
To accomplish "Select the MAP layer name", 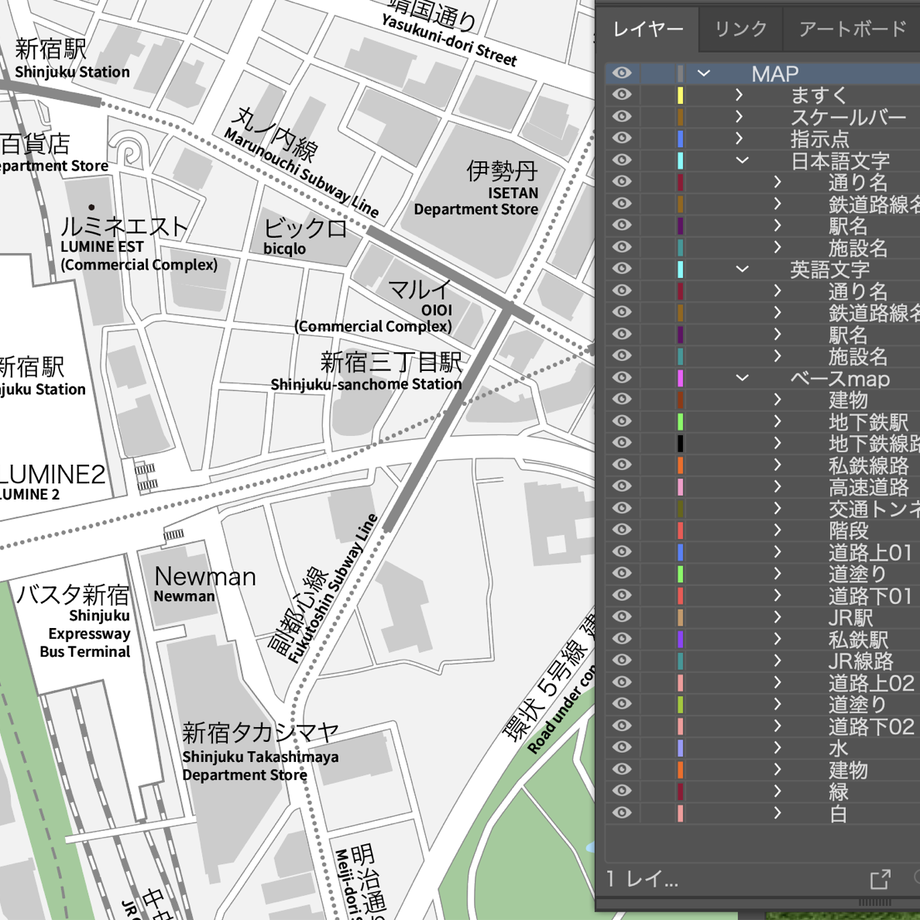I will coord(775,73).
